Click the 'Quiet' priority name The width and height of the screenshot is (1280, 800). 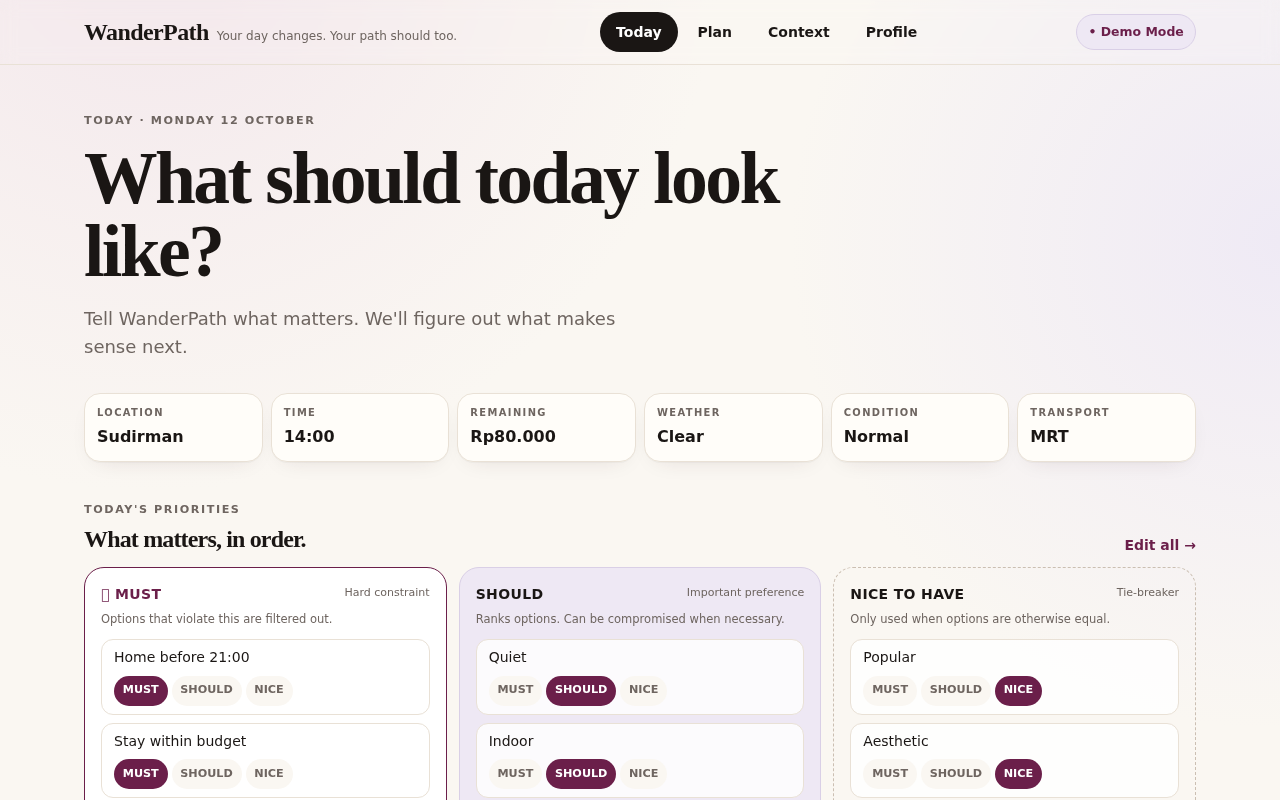tap(508, 657)
